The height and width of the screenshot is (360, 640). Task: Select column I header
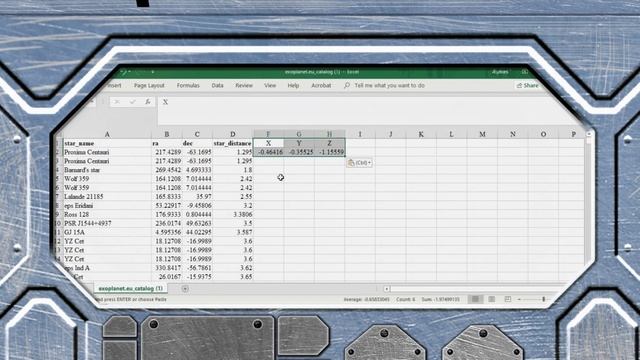coord(360,134)
